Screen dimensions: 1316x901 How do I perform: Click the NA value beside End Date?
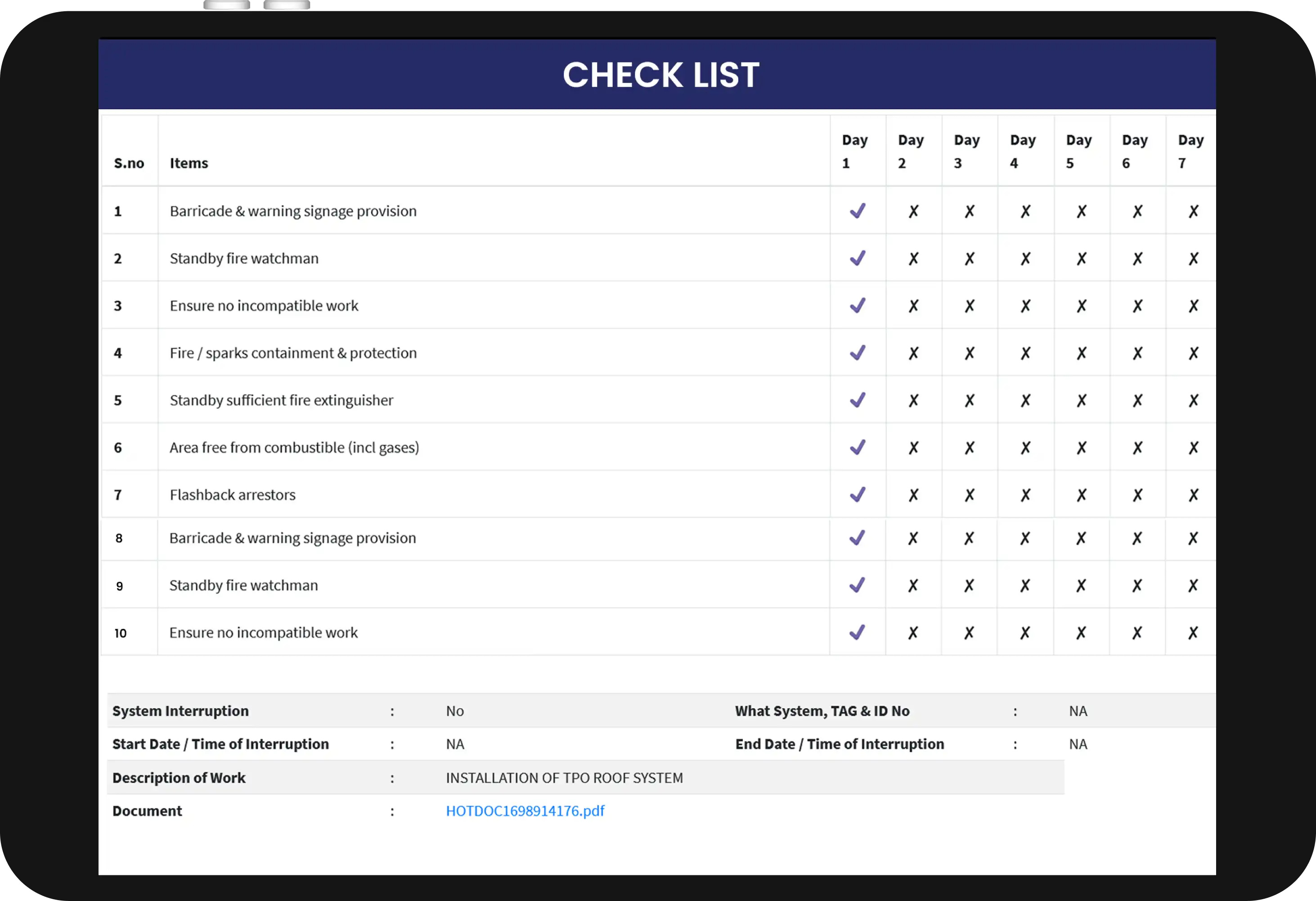pyautogui.click(x=1078, y=744)
